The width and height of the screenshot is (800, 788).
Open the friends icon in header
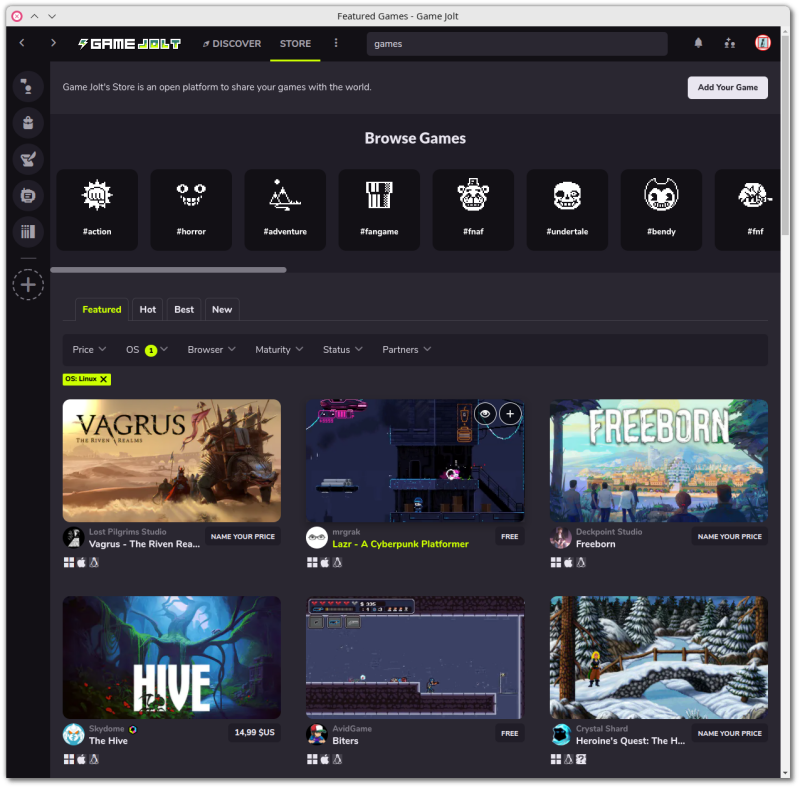[730, 43]
